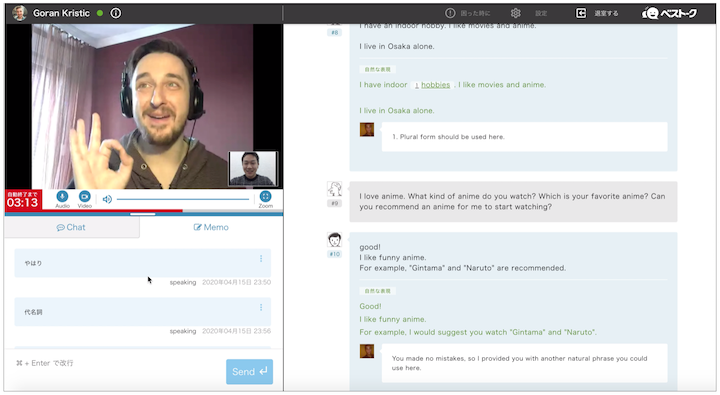The height and width of the screenshot is (395, 720).
Task: Click the leave room exit icon
Action: pos(581,13)
